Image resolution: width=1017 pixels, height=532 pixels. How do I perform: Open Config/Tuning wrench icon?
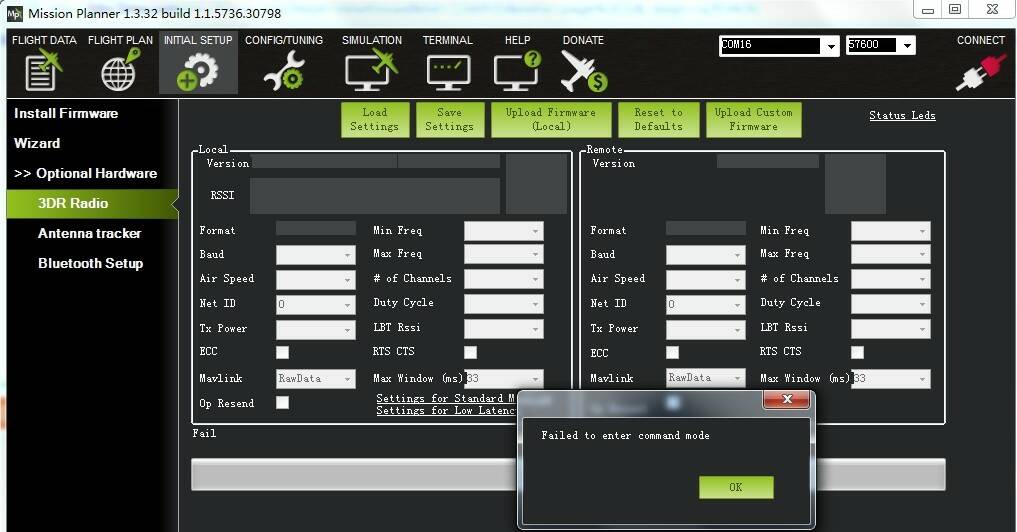284,71
